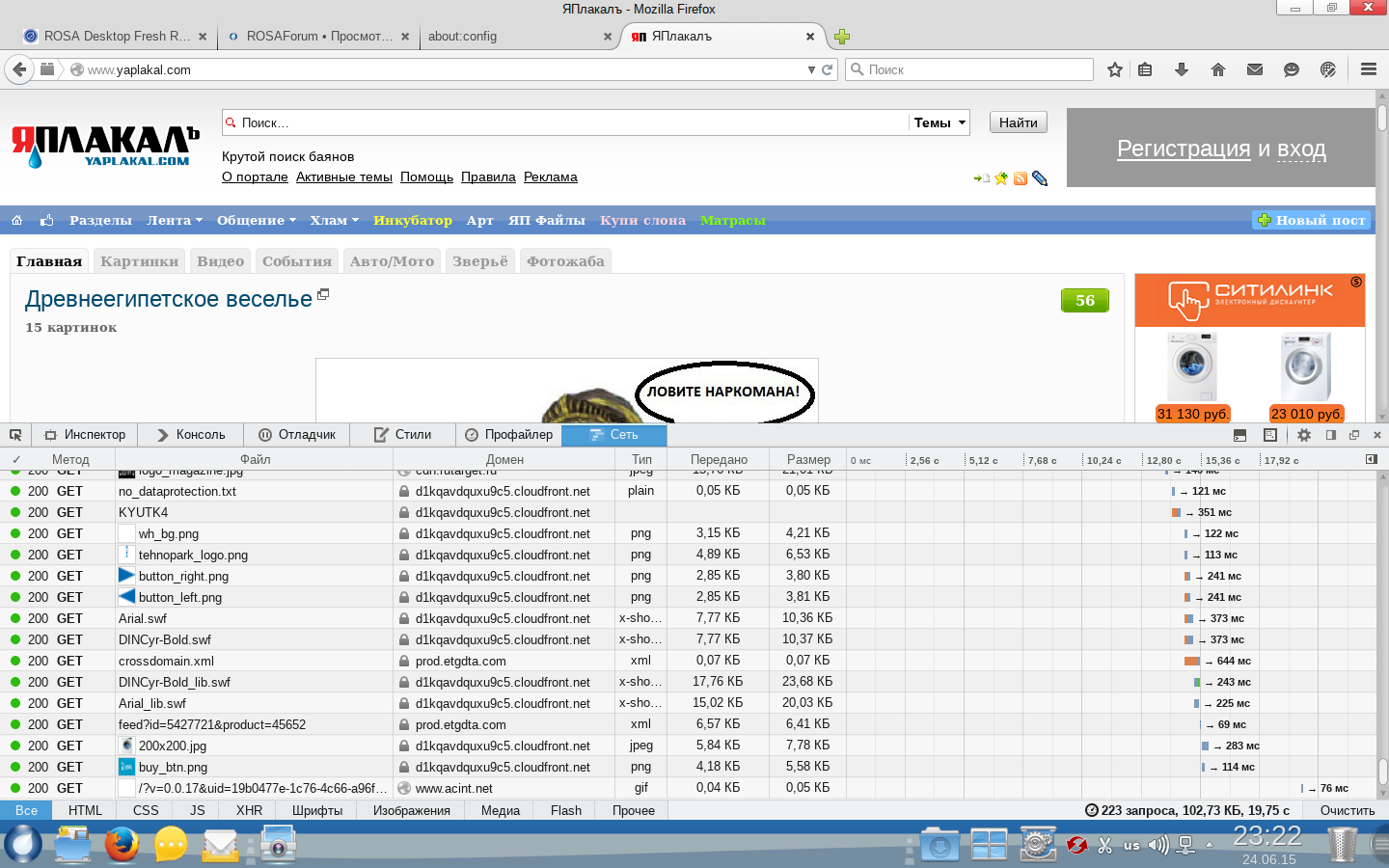Image resolution: width=1389 pixels, height=868 pixels.
Task: Click the house icon in site navigation
Action: tap(16, 220)
